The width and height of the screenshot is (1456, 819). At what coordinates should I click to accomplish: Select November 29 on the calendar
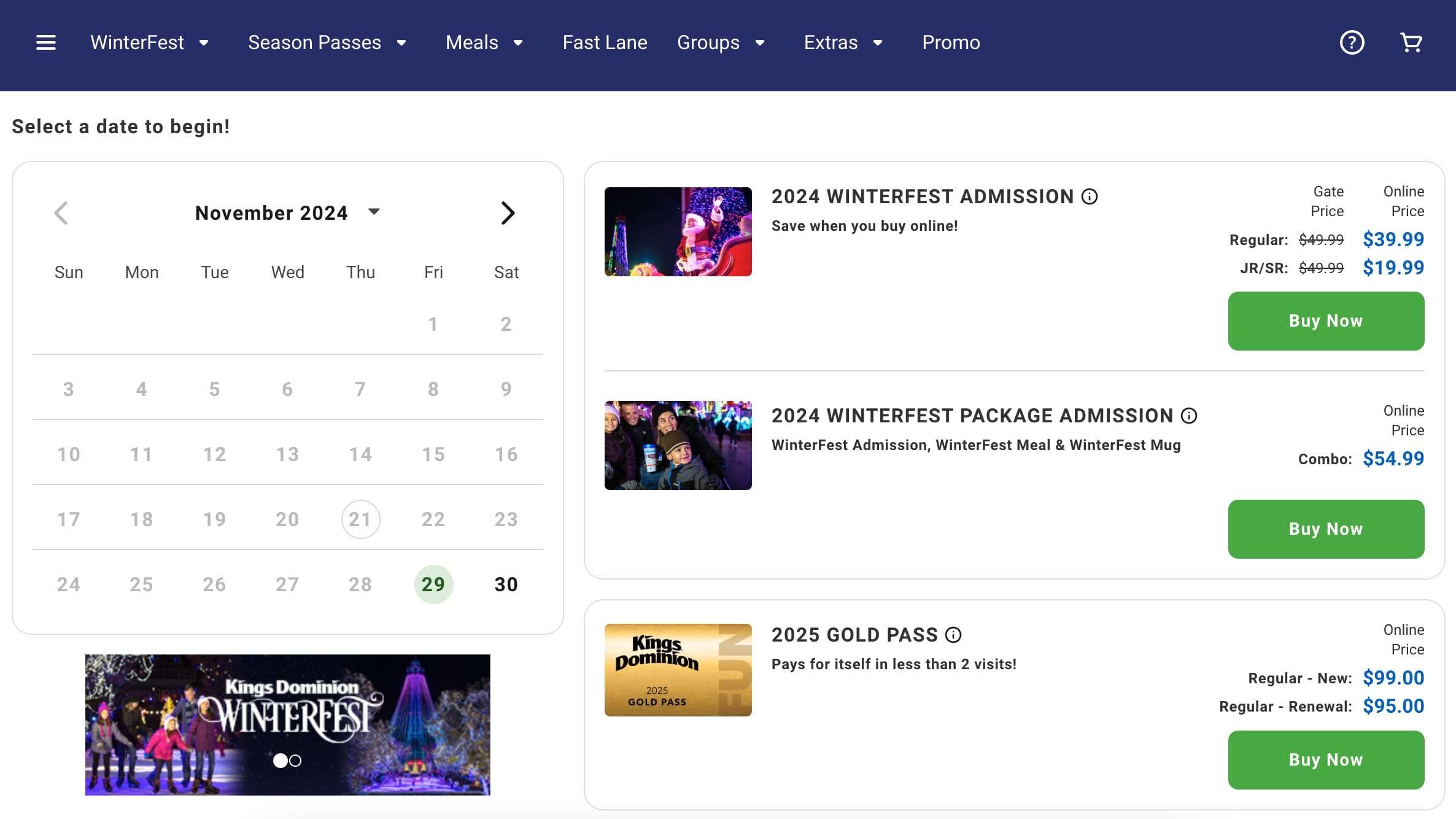(x=433, y=584)
